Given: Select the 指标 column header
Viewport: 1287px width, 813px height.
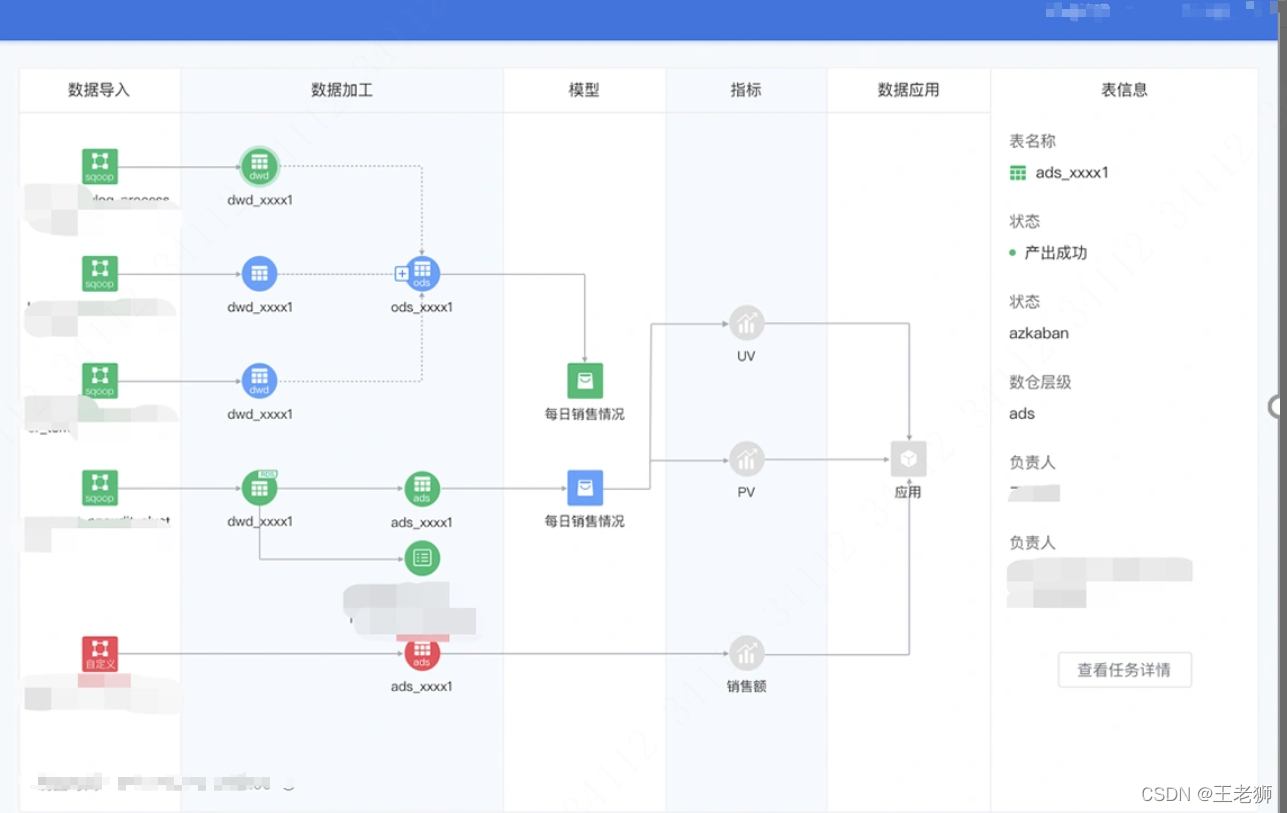Looking at the screenshot, I should click(x=746, y=90).
